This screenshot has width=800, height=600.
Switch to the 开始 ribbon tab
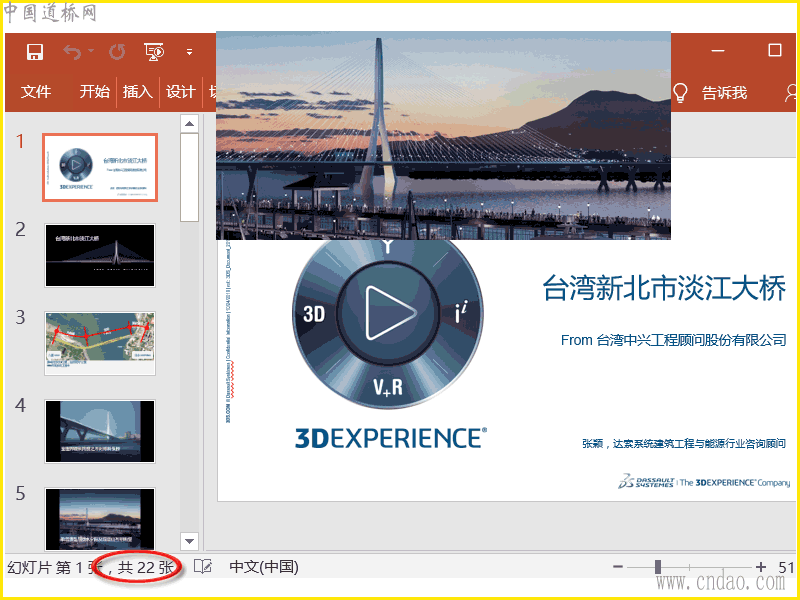coord(94,92)
